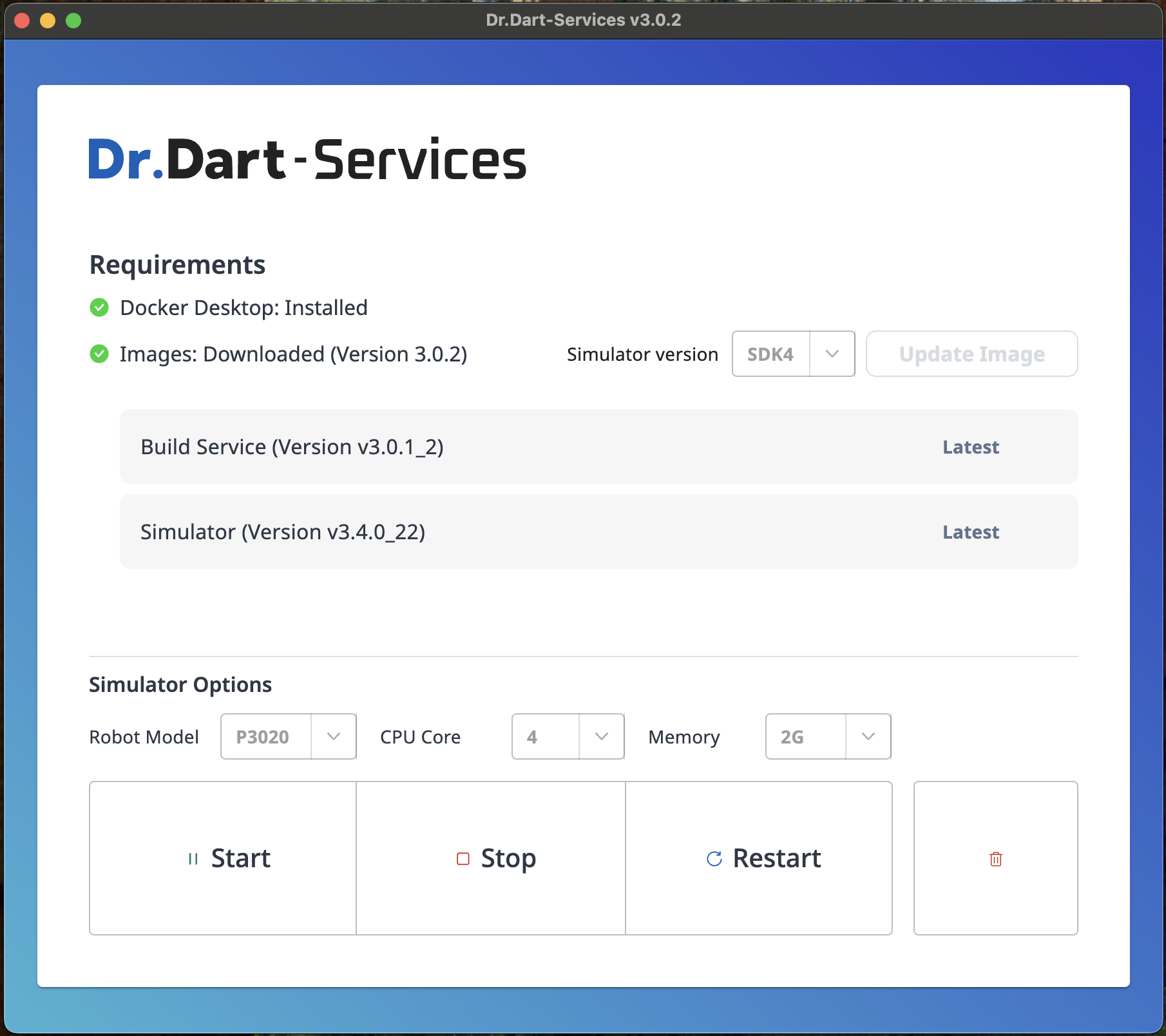Click the red trash delete icon
This screenshot has width=1166, height=1036.
pyautogui.click(x=995, y=859)
